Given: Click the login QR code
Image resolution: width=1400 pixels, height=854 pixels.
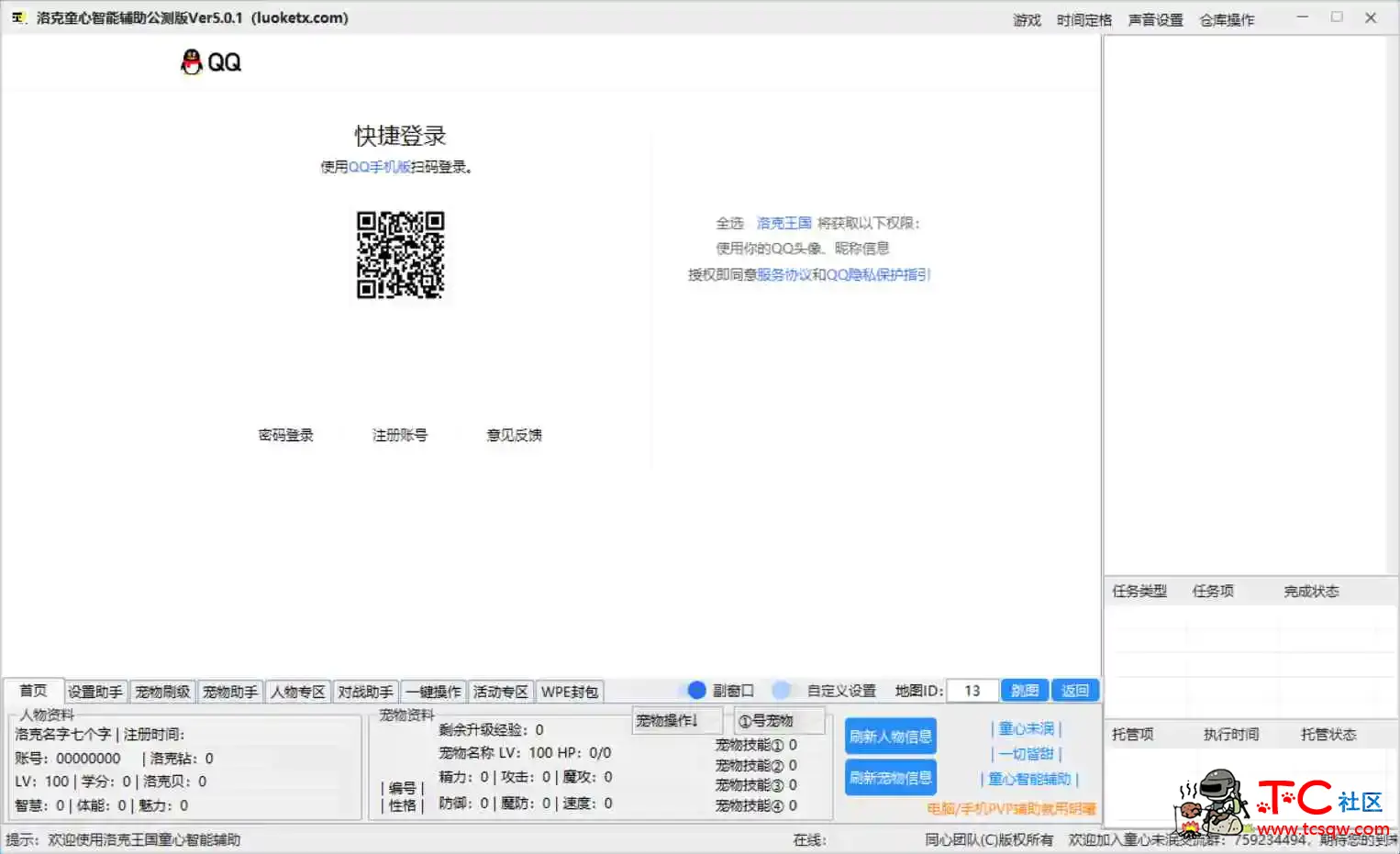Looking at the screenshot, I should tap(400, 255).
